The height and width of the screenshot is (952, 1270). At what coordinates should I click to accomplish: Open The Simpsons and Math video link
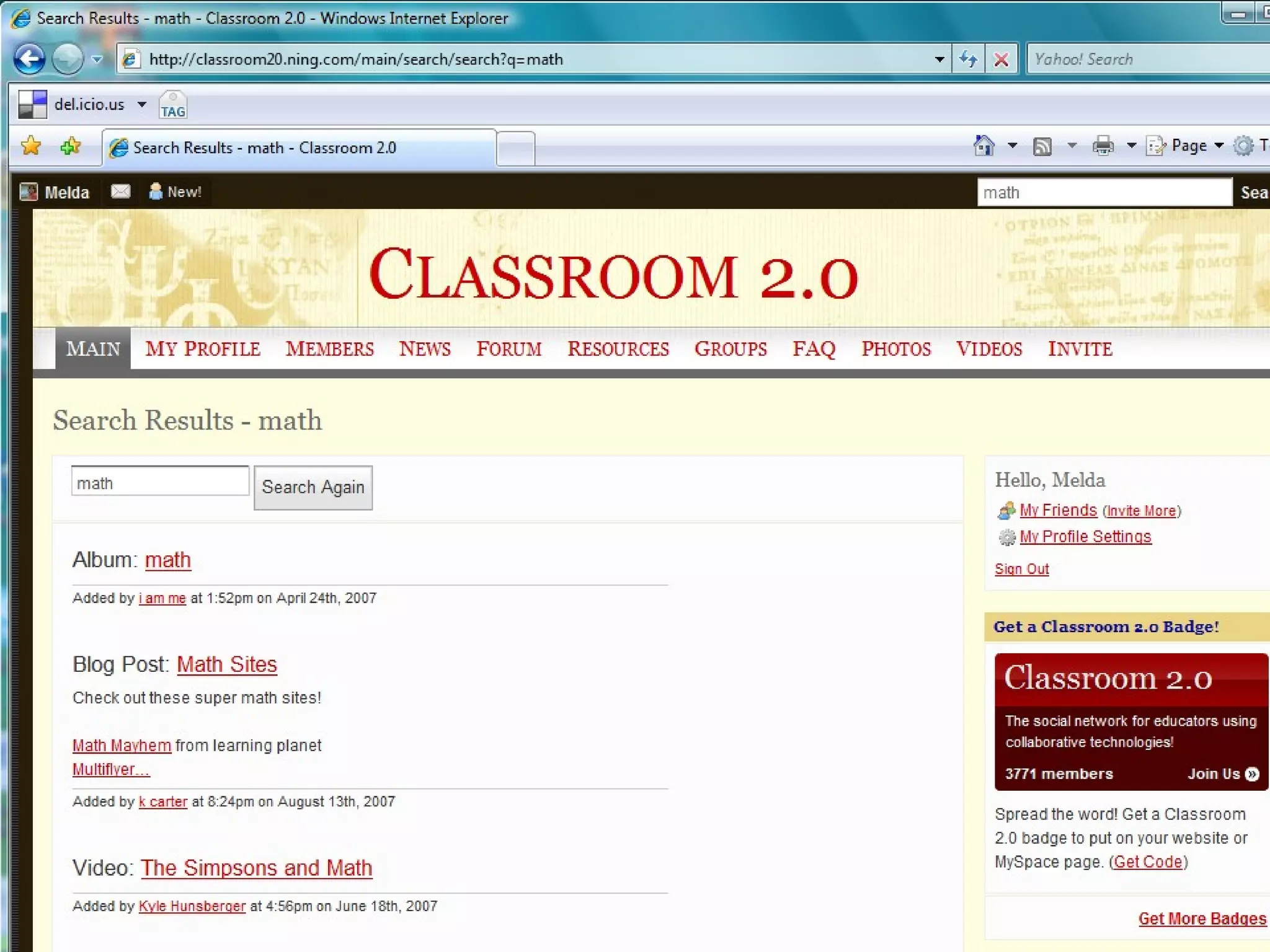pyautogui.click(x=256, y=868)
